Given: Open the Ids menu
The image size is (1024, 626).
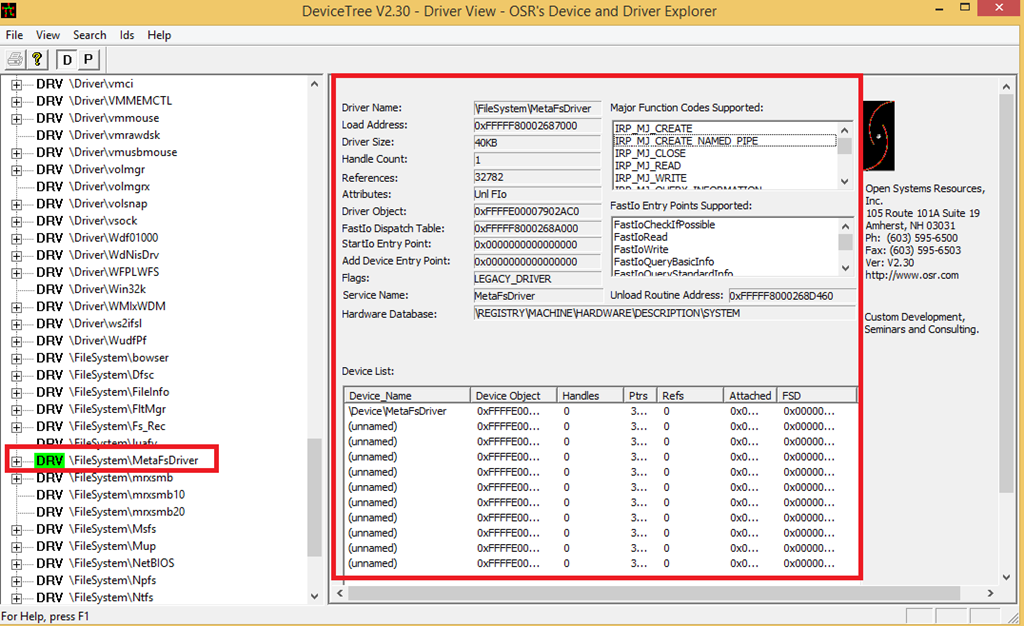Looking at the screenshot, I should [127, 35].
